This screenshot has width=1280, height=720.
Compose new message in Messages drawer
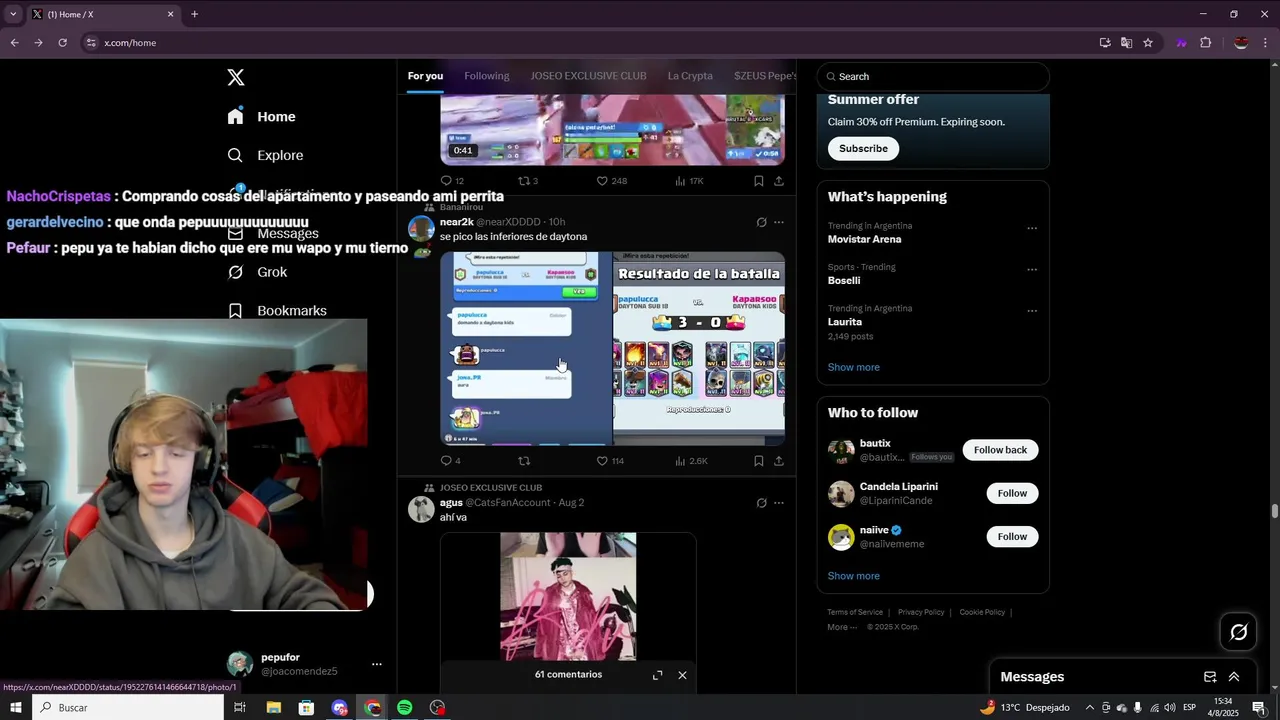pyautogui.click(x=1210, y=677)
